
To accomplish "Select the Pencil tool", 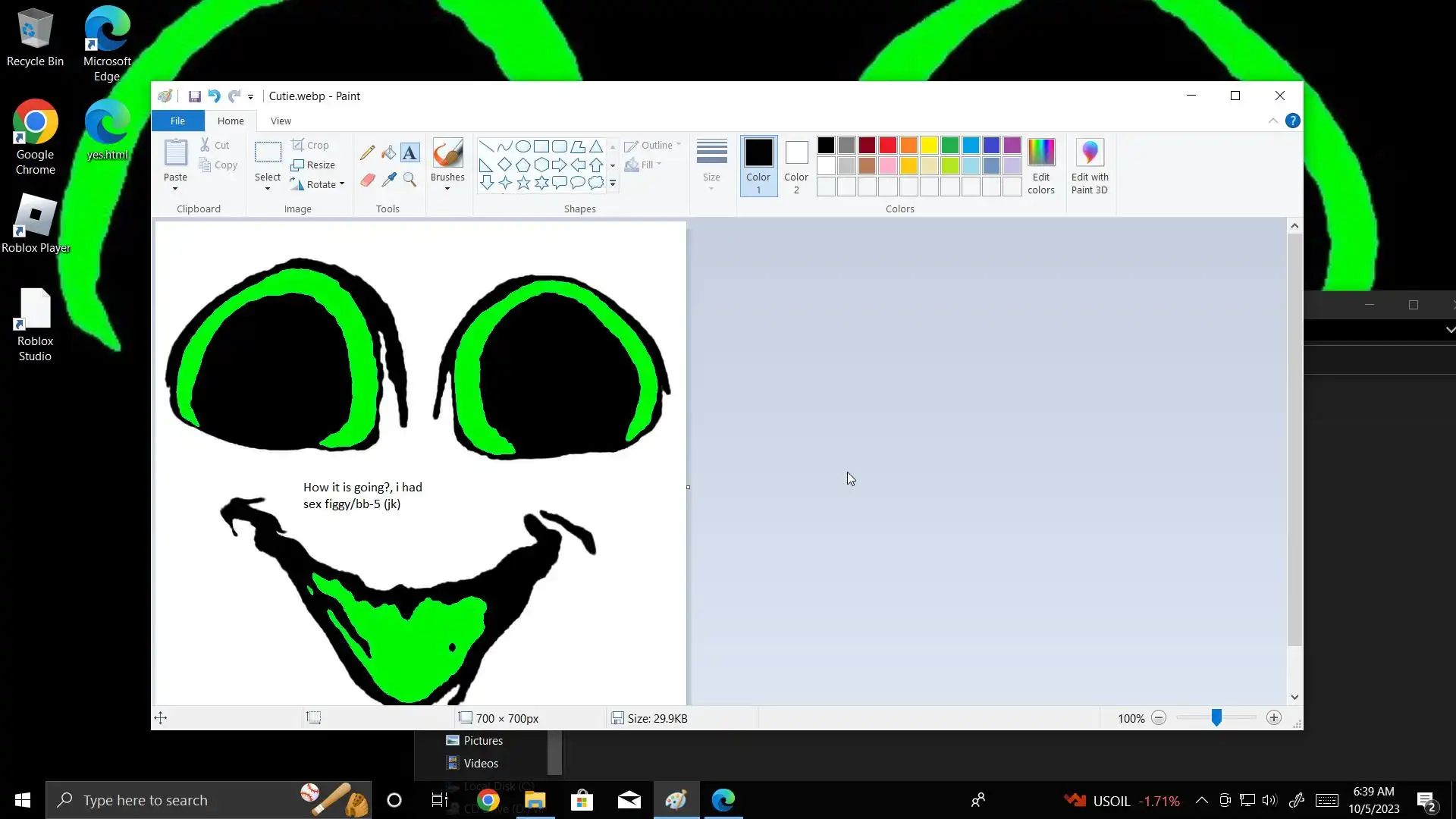I will [x=367, y=152].
